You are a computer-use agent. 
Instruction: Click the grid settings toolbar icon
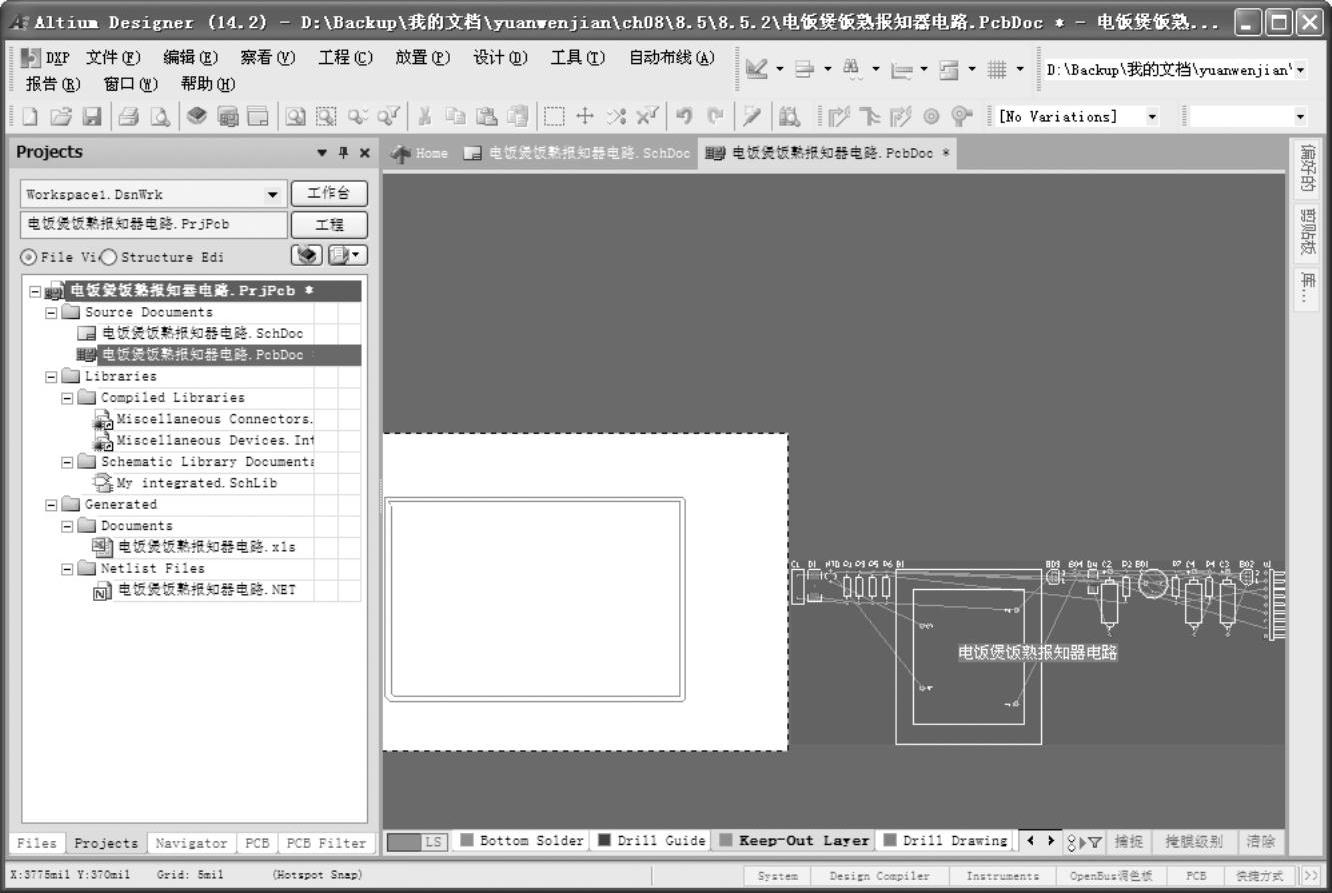click(x=997, y=69)
